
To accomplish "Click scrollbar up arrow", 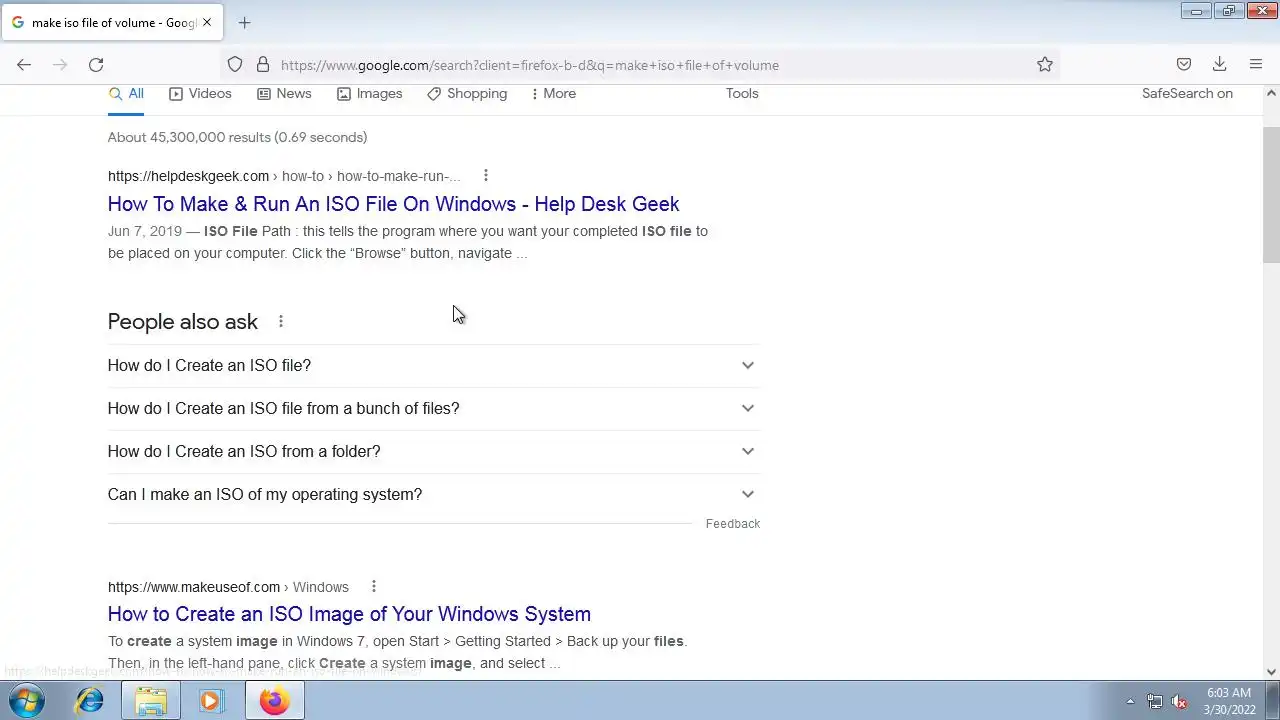I will (1271, 93).
